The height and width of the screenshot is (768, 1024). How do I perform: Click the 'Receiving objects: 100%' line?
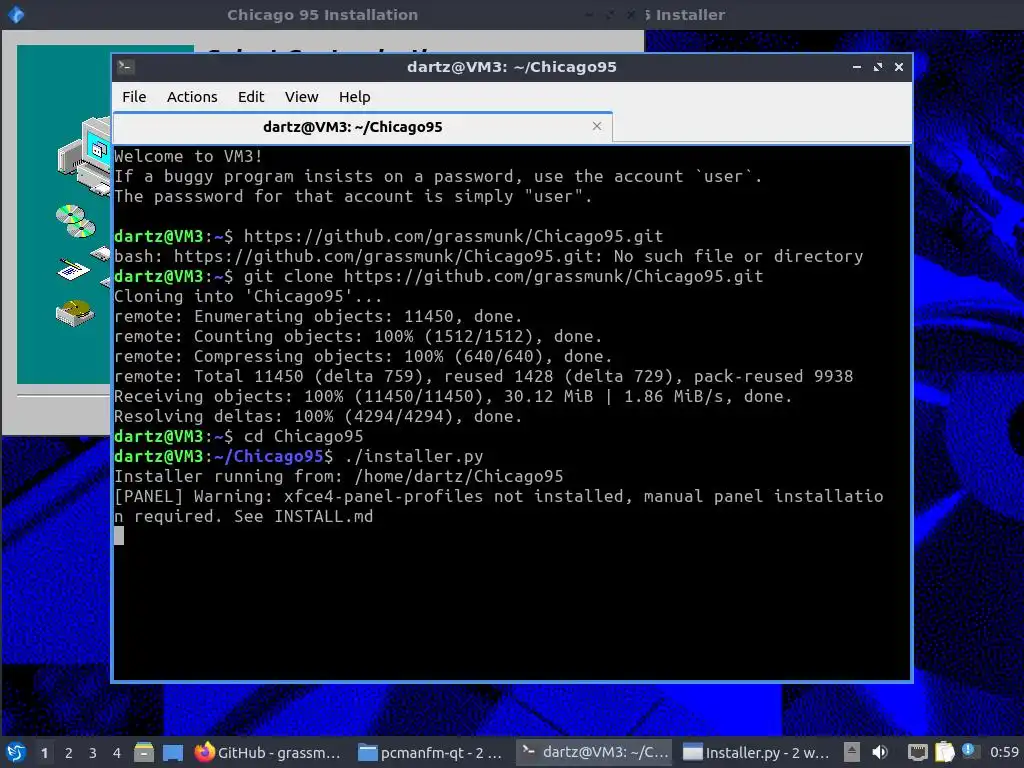(x=453, y=396)
